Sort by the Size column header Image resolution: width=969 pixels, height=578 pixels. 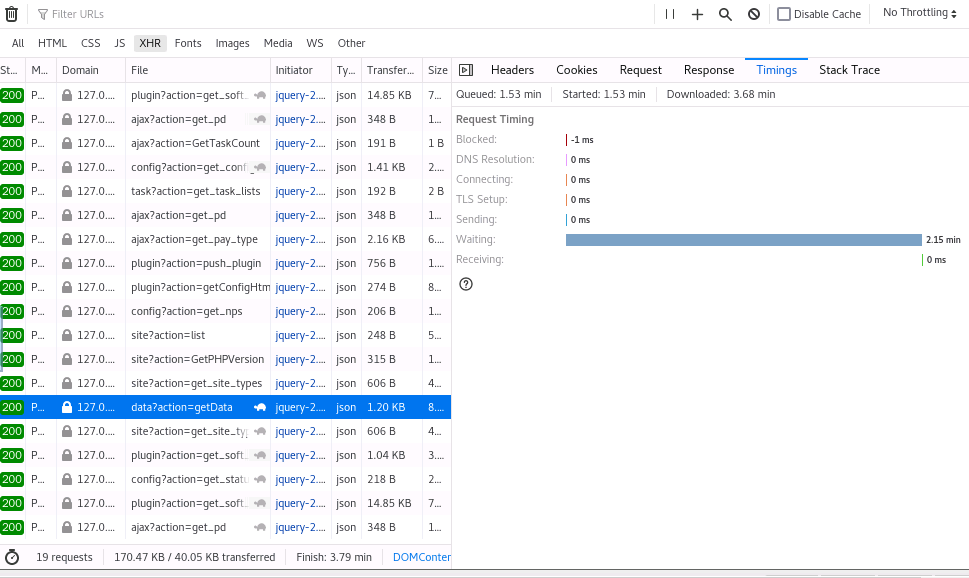click(437, 70)
